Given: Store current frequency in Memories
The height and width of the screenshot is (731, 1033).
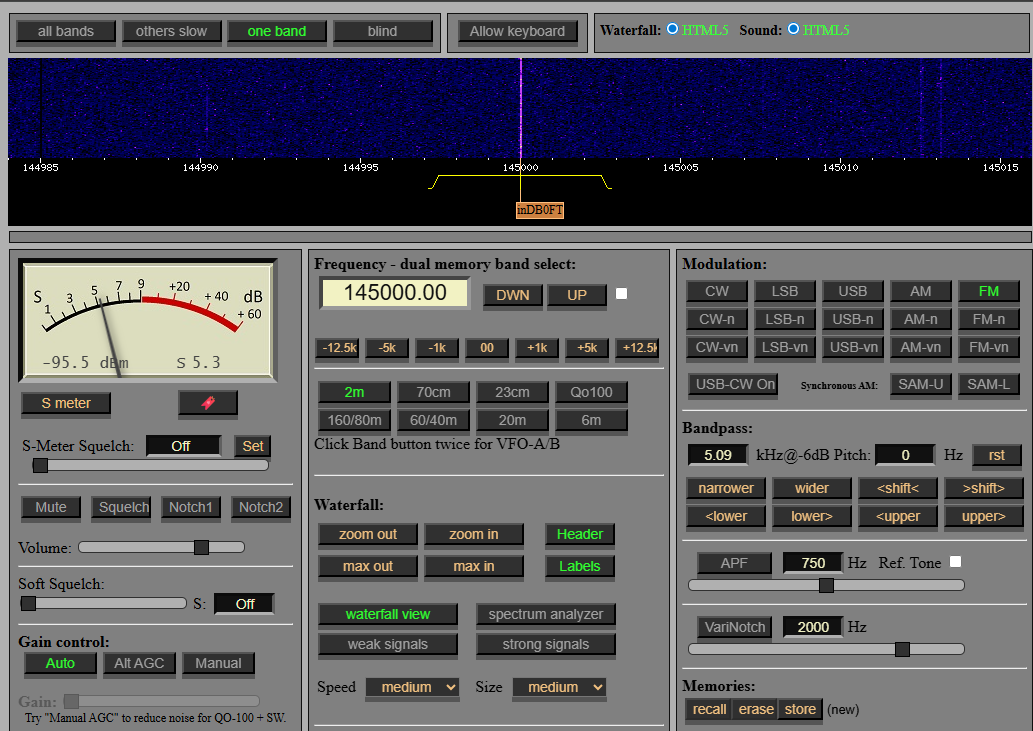Looking at the screenshot, I should pyautogui.click(x=800, y=709).
